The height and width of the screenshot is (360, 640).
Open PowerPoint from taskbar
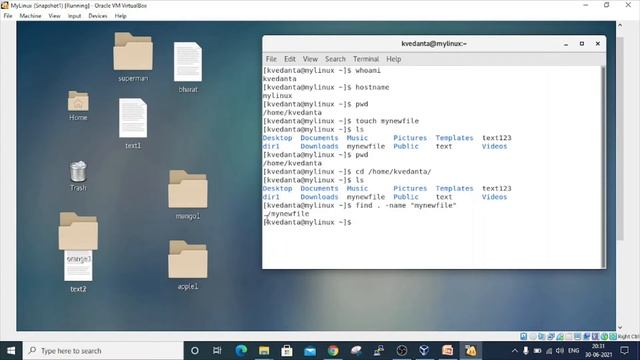[447, 351]
